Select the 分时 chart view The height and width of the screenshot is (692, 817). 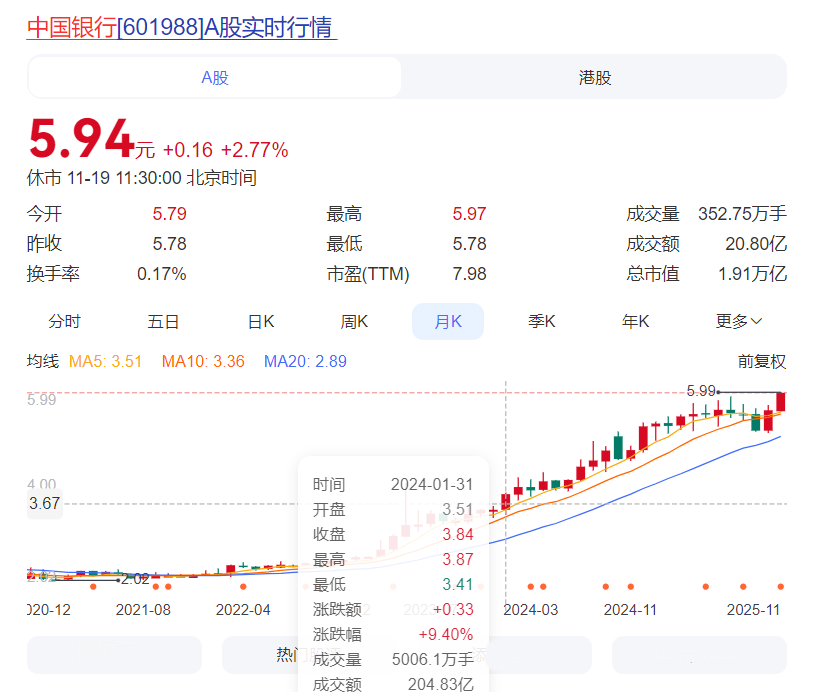pyautogui.click(x=65, y=322)
